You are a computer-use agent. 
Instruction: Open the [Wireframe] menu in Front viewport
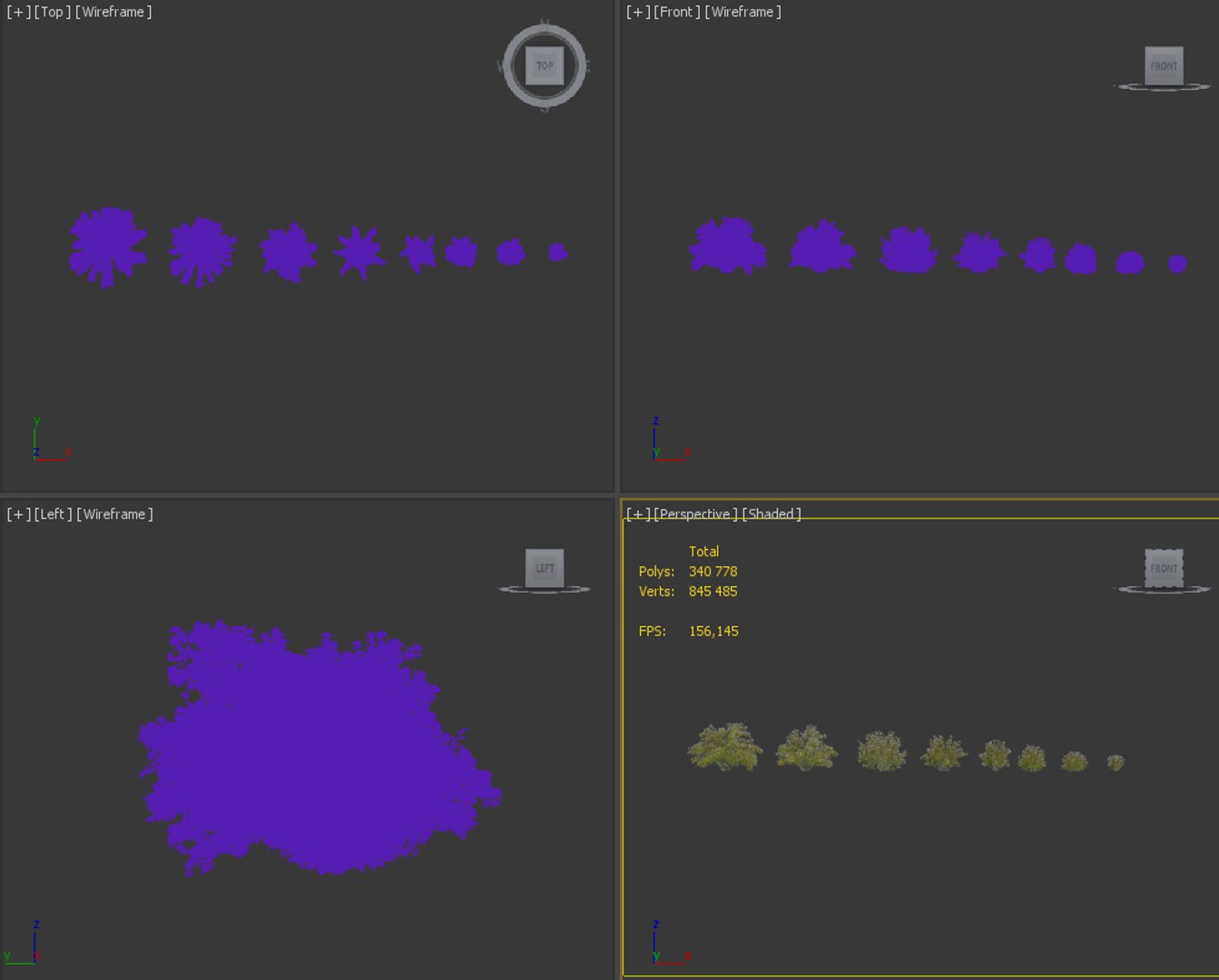click(742, 12)
